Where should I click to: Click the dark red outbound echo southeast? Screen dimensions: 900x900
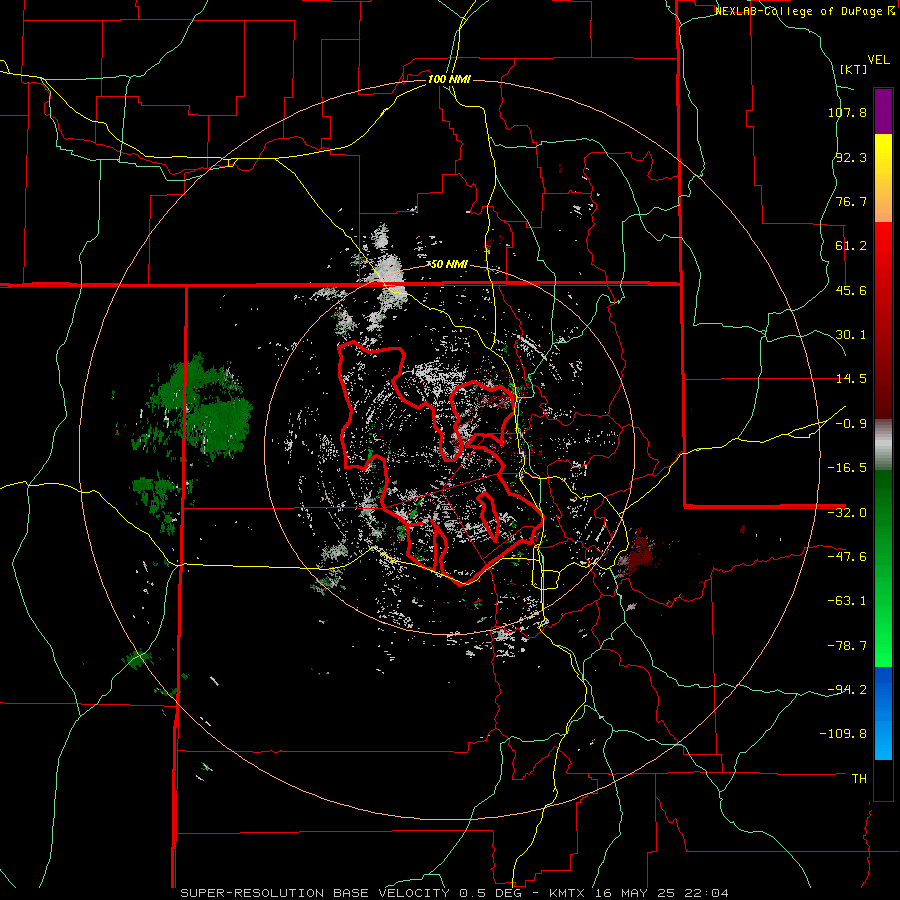click(x=638, y=552)
